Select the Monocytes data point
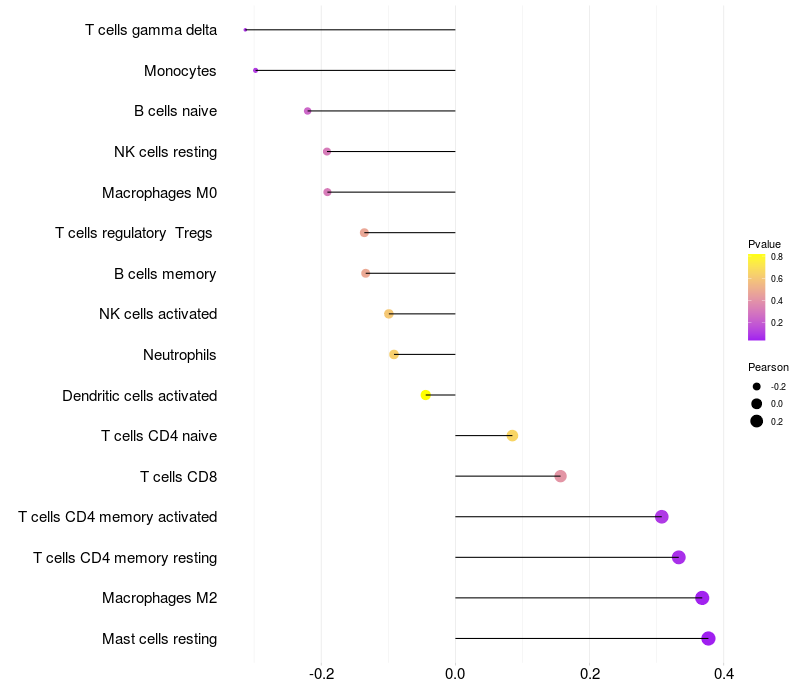This screenshot has width=800, height=700. pyautogui.click(x=256, y=70)
